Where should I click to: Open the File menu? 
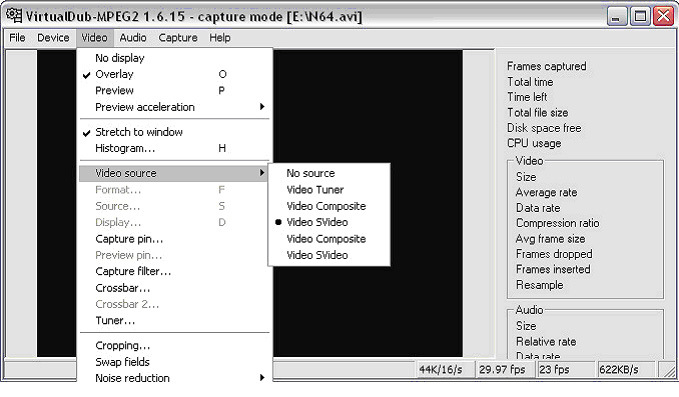[x=17, y=38]
